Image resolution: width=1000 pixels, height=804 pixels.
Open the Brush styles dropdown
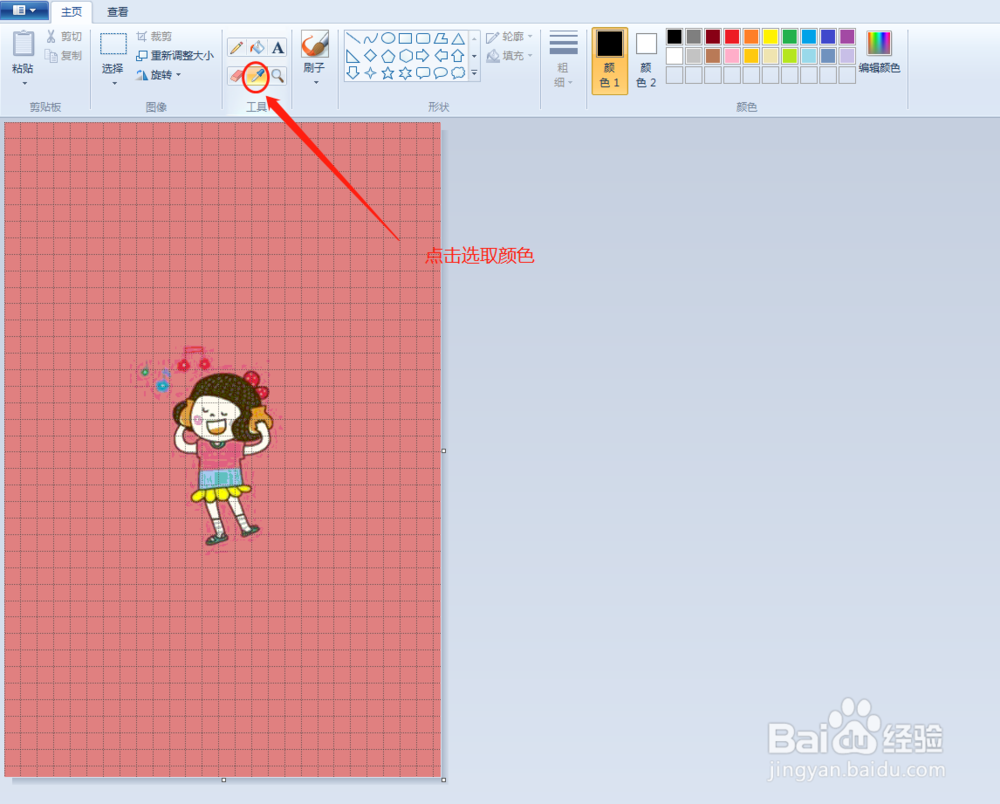click(x=314, y=80)
